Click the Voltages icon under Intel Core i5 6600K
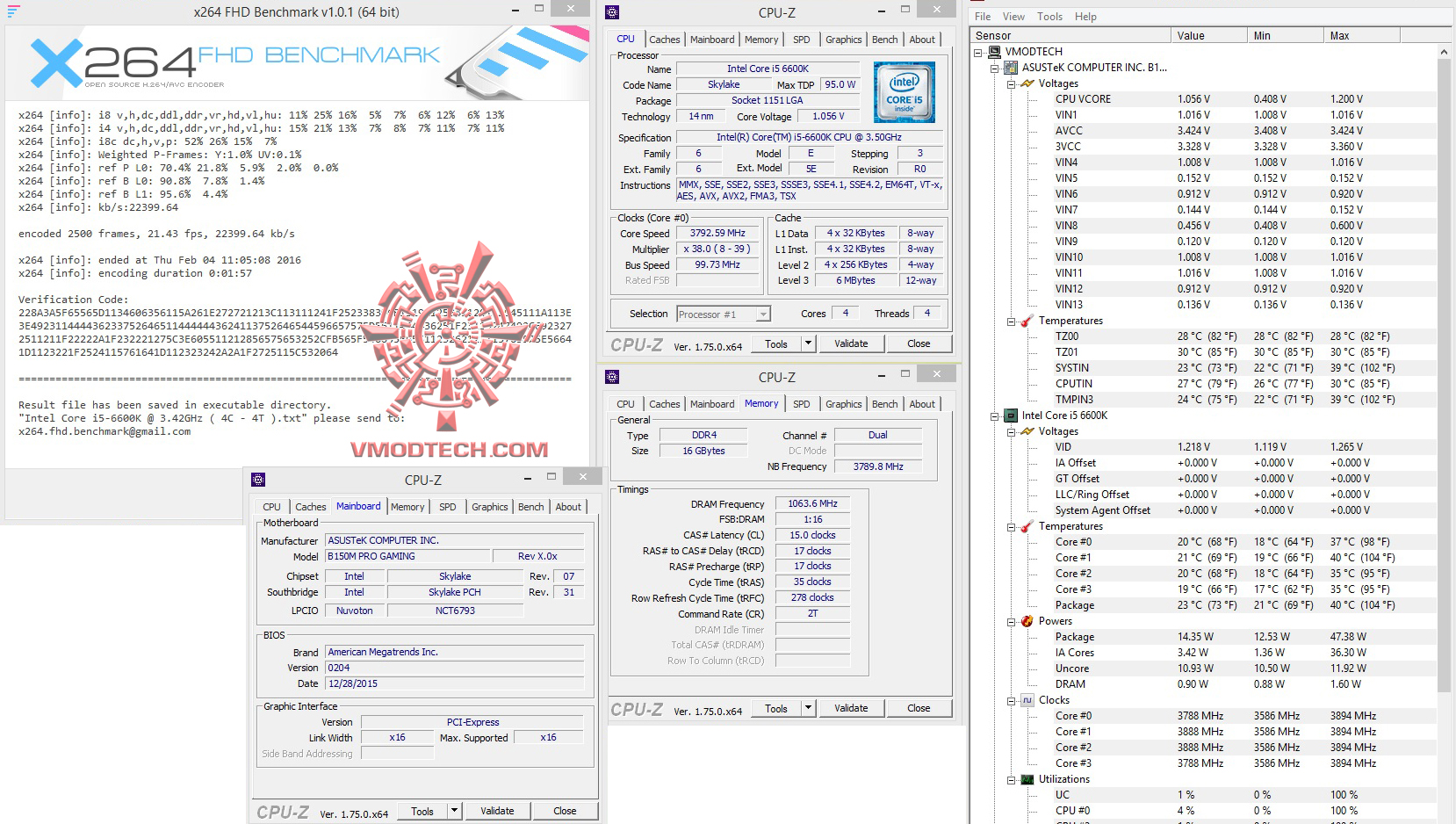 [1027, 431]
